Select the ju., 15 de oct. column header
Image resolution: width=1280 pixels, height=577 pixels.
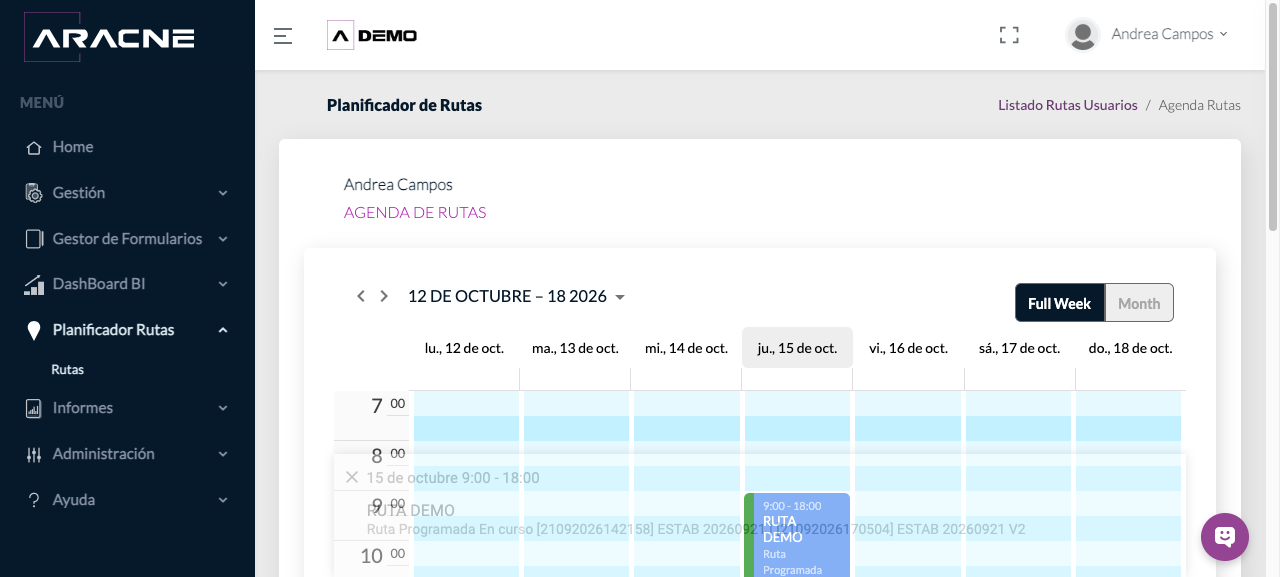point(797,348)
